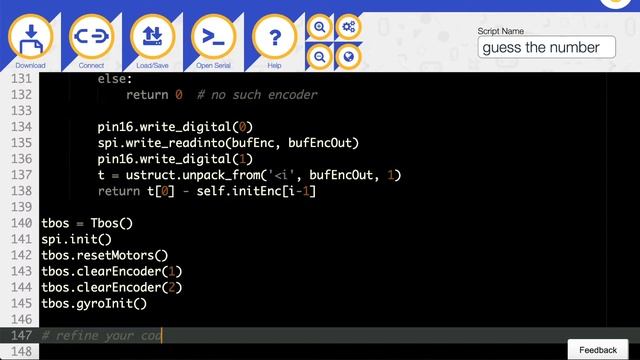Click on 'tbos.resetMotors()' line

[x=104, y=256]
